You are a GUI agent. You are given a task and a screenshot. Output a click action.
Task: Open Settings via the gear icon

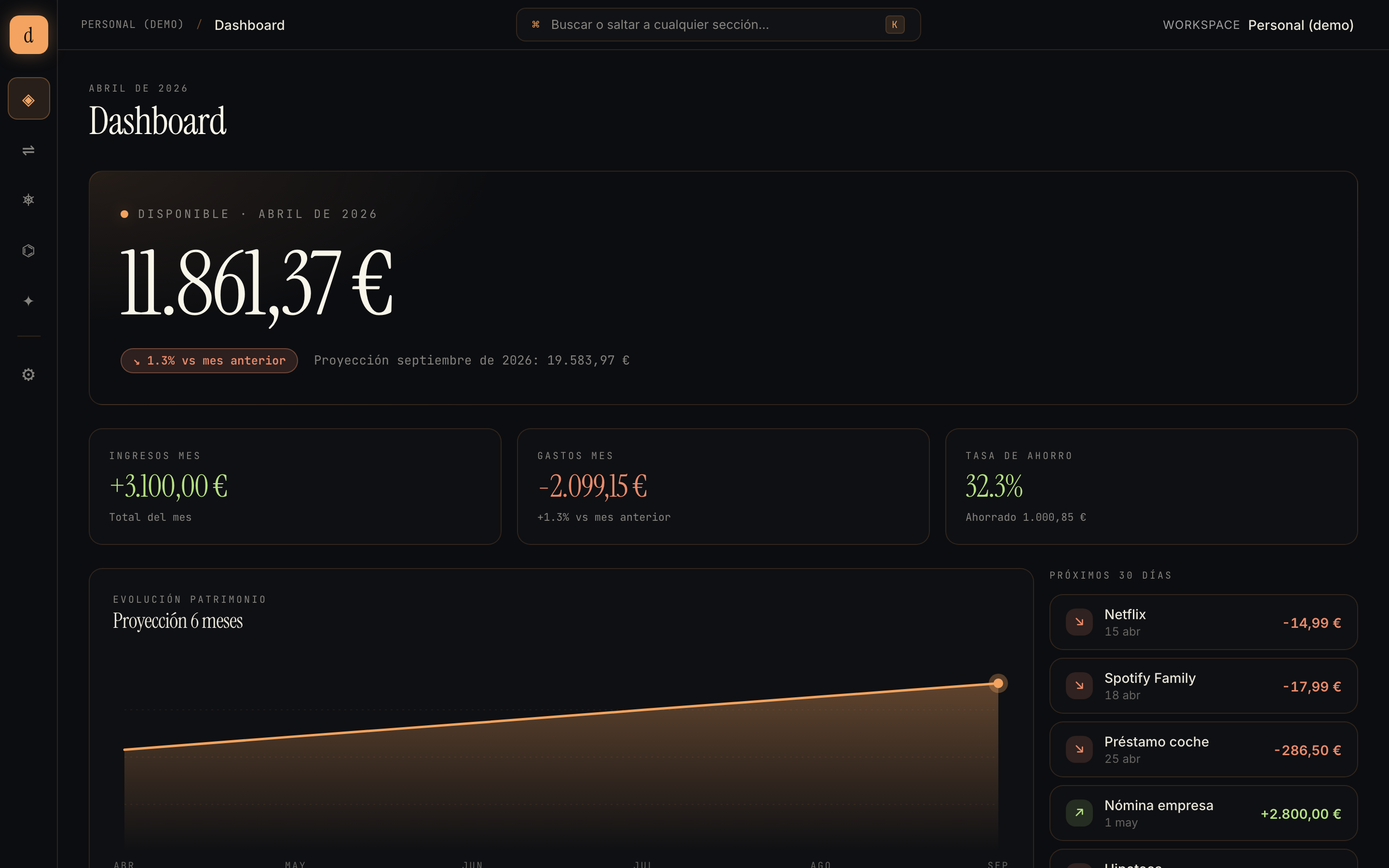28,374
